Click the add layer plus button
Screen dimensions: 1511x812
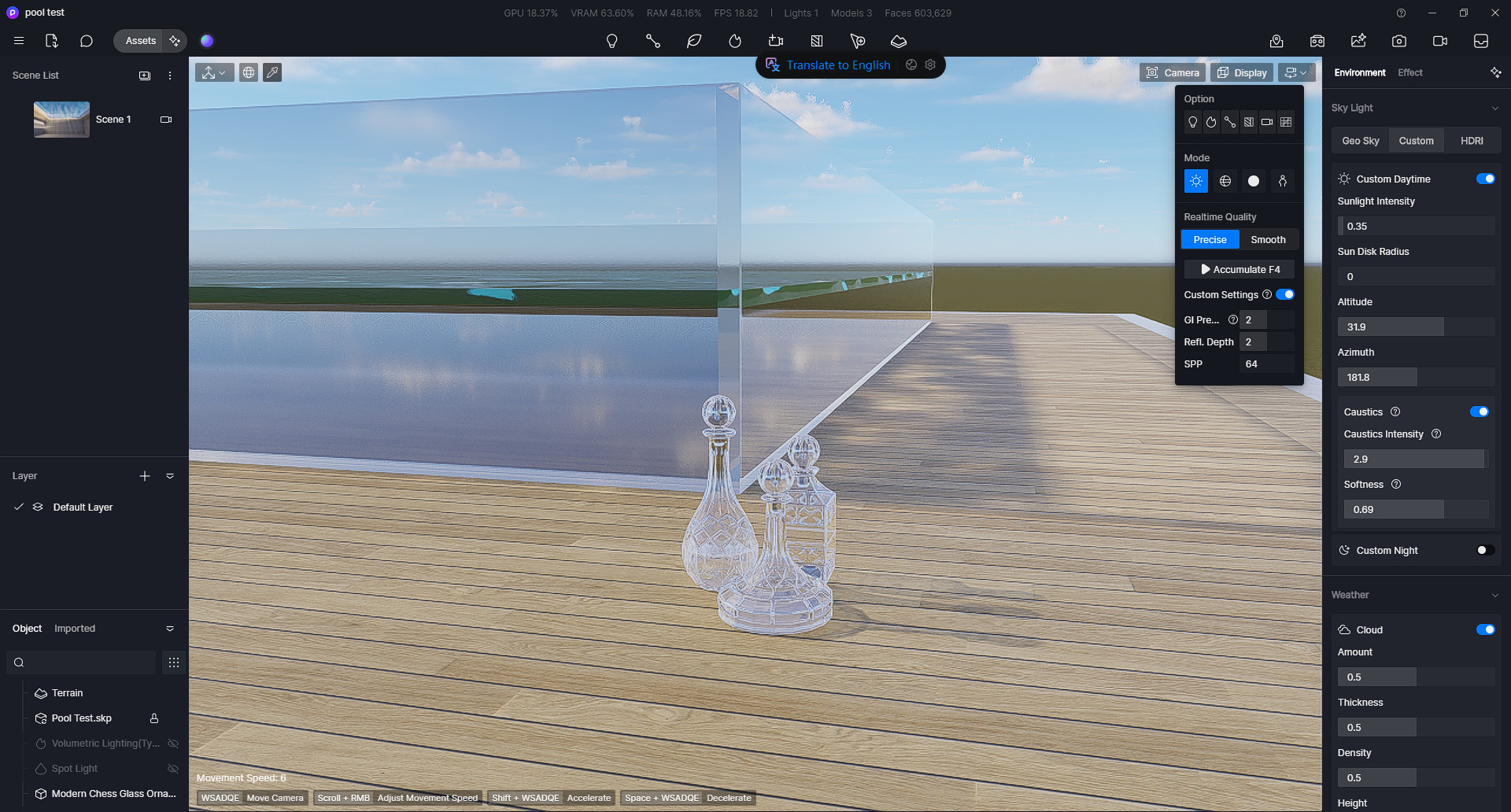click(145, 476)
